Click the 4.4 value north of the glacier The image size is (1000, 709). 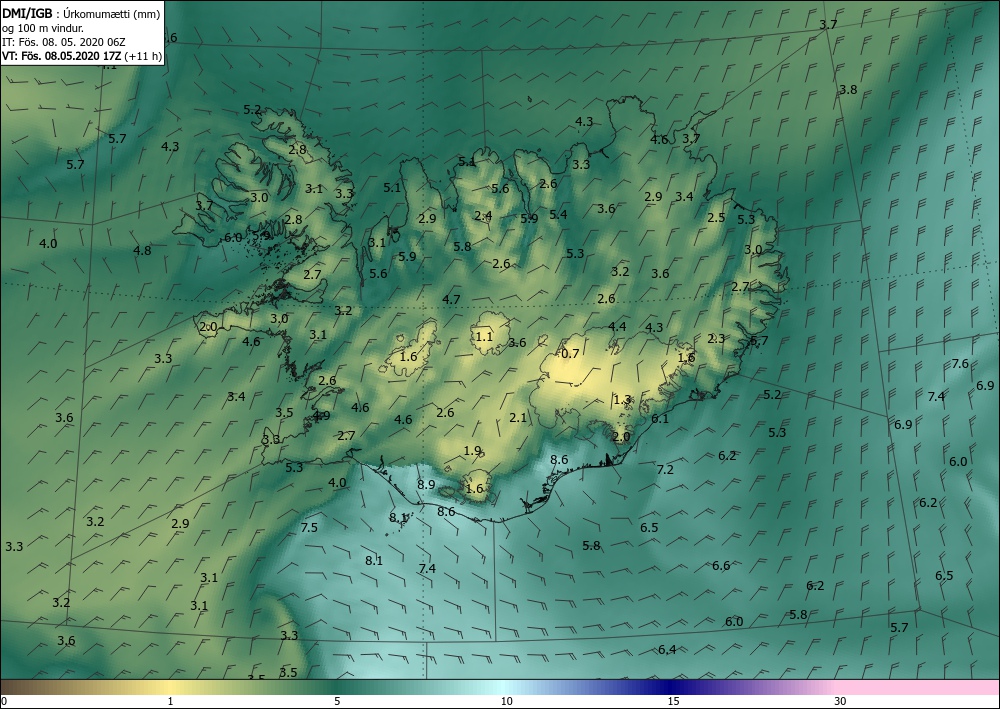point(617,327)
